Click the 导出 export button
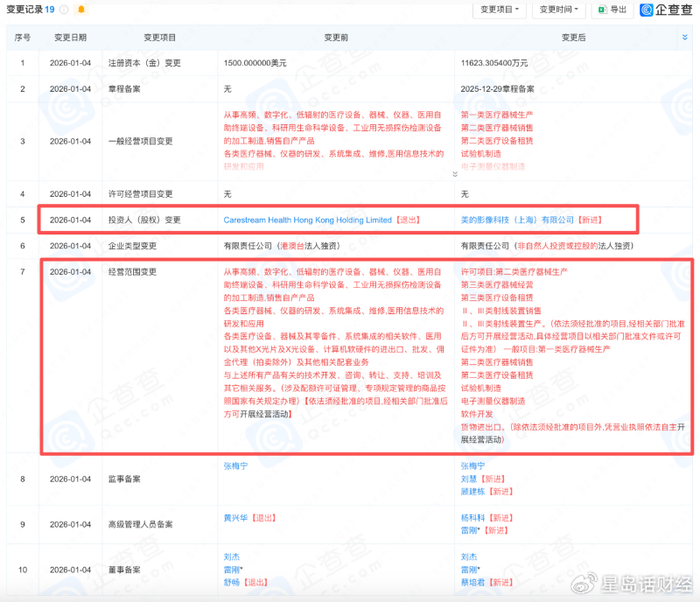700x602 pixels. pos(612,9)
